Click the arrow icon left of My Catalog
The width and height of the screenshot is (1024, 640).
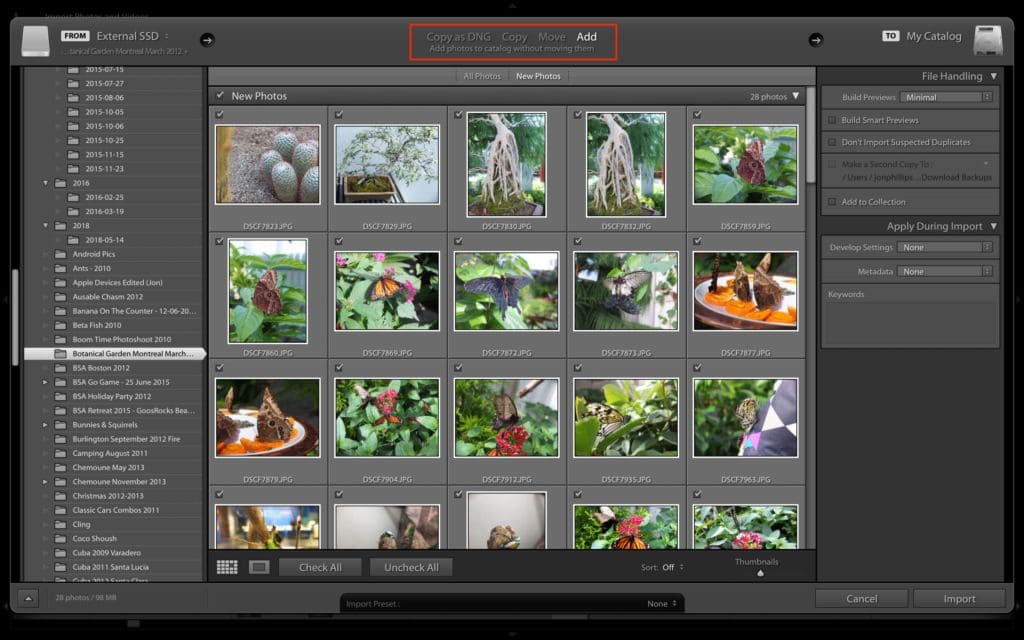[816, 40]
